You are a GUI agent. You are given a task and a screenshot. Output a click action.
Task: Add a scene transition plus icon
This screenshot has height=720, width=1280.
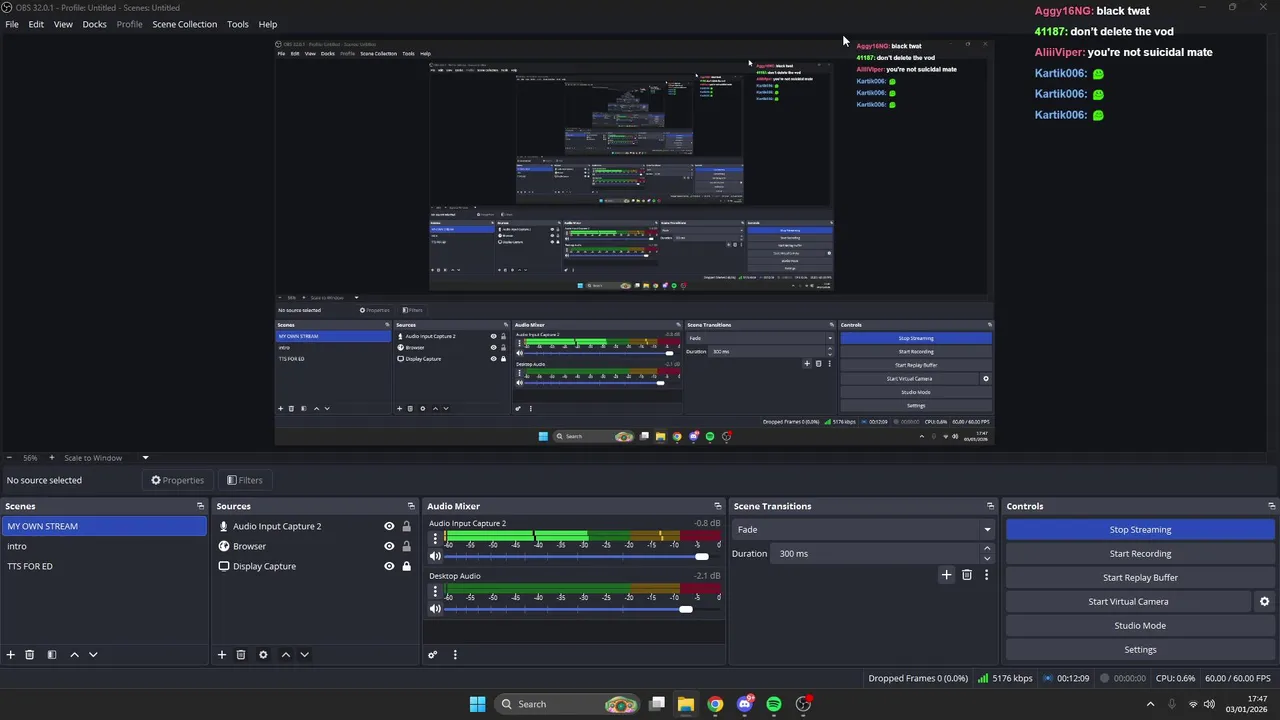(946, 575)
